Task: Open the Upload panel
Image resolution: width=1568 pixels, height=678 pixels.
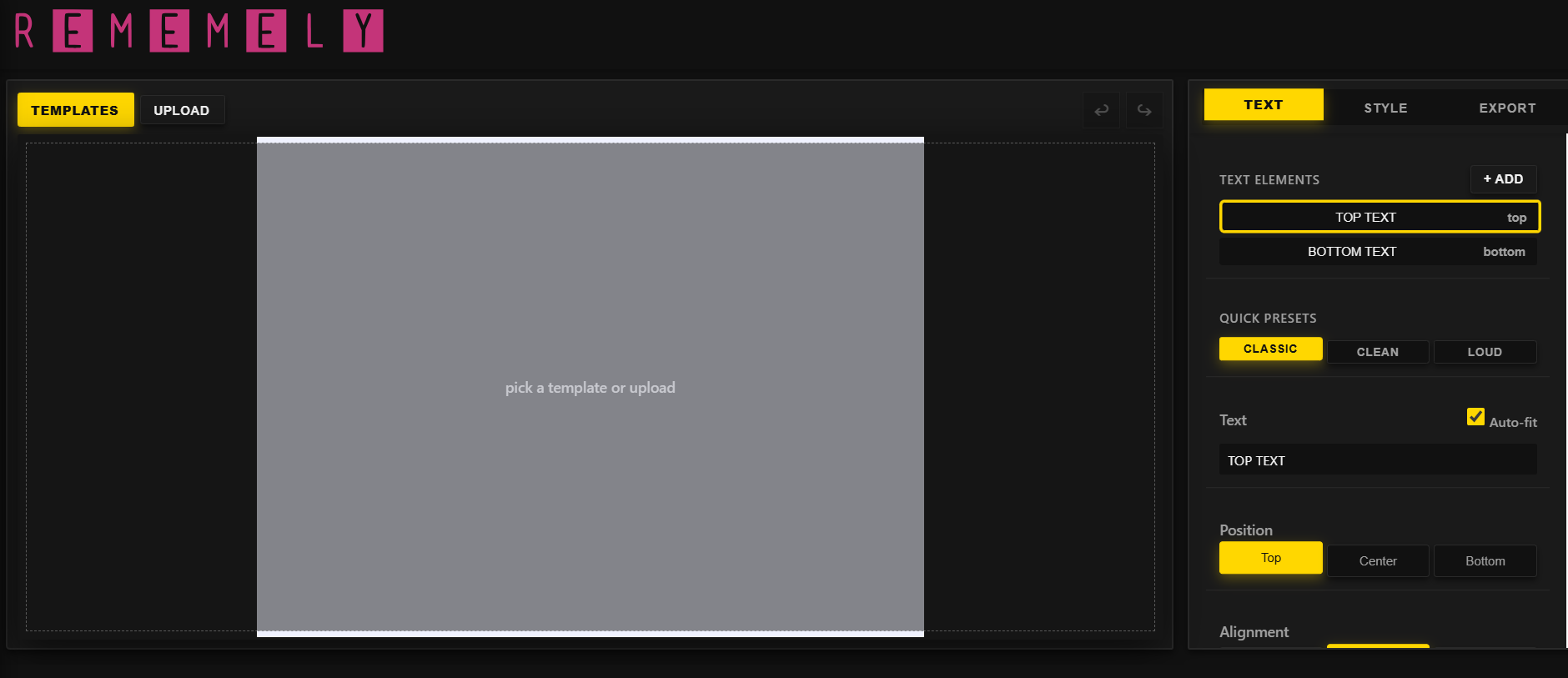Action: click(181, 110)
